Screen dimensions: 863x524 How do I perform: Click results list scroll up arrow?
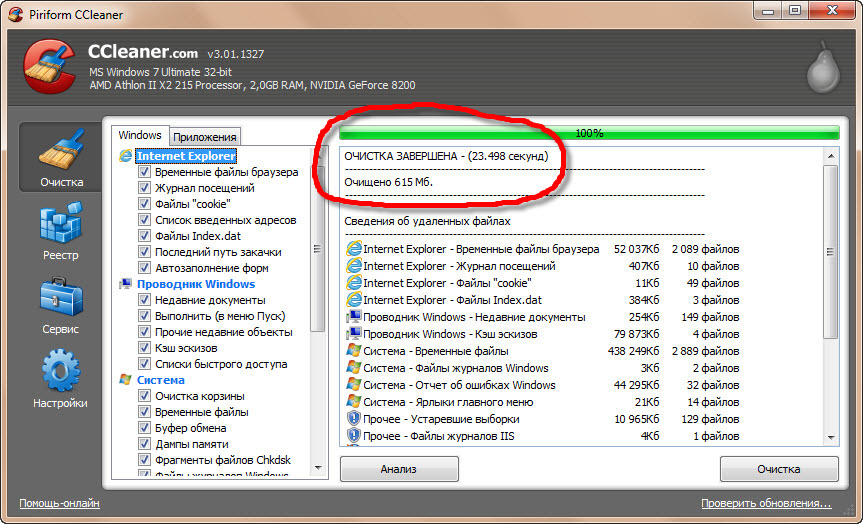pos(831,156)
